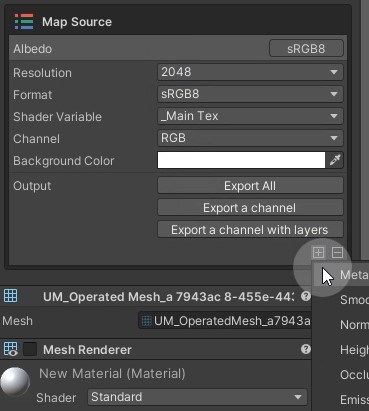Enable the Mesh Renderer checkbox
The width and height of the screenshot is (369, 411).
30,349
